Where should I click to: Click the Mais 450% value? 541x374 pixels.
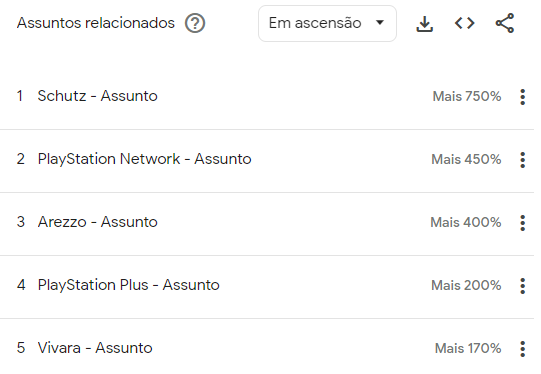tap(466, 159)
